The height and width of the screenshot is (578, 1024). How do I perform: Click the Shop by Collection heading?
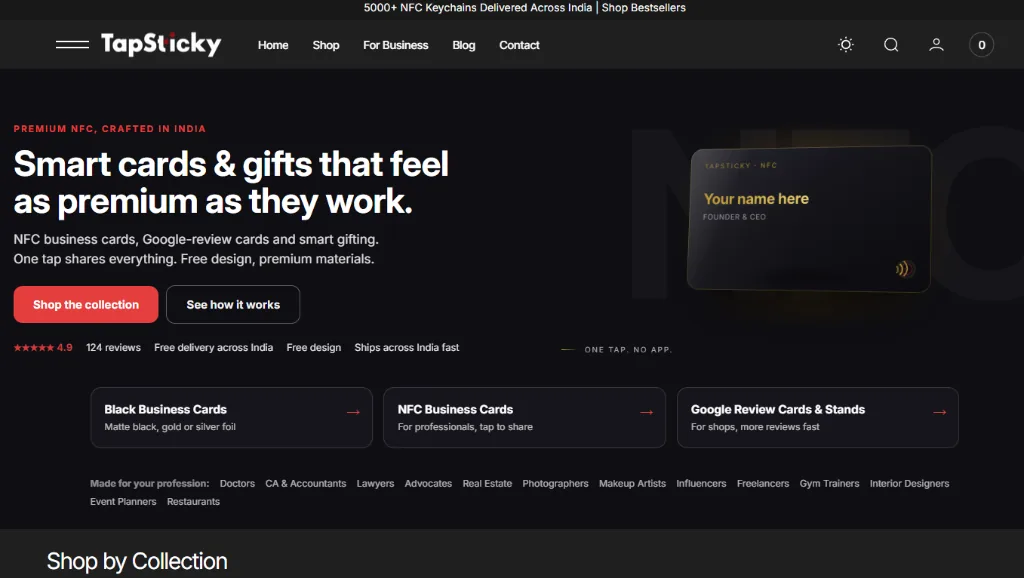(x=137, y=561)
